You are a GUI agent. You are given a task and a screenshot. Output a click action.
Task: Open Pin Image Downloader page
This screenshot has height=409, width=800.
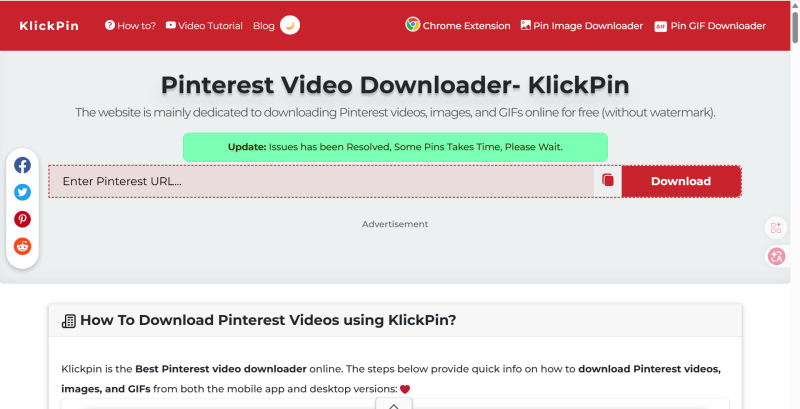click(582, 26)
